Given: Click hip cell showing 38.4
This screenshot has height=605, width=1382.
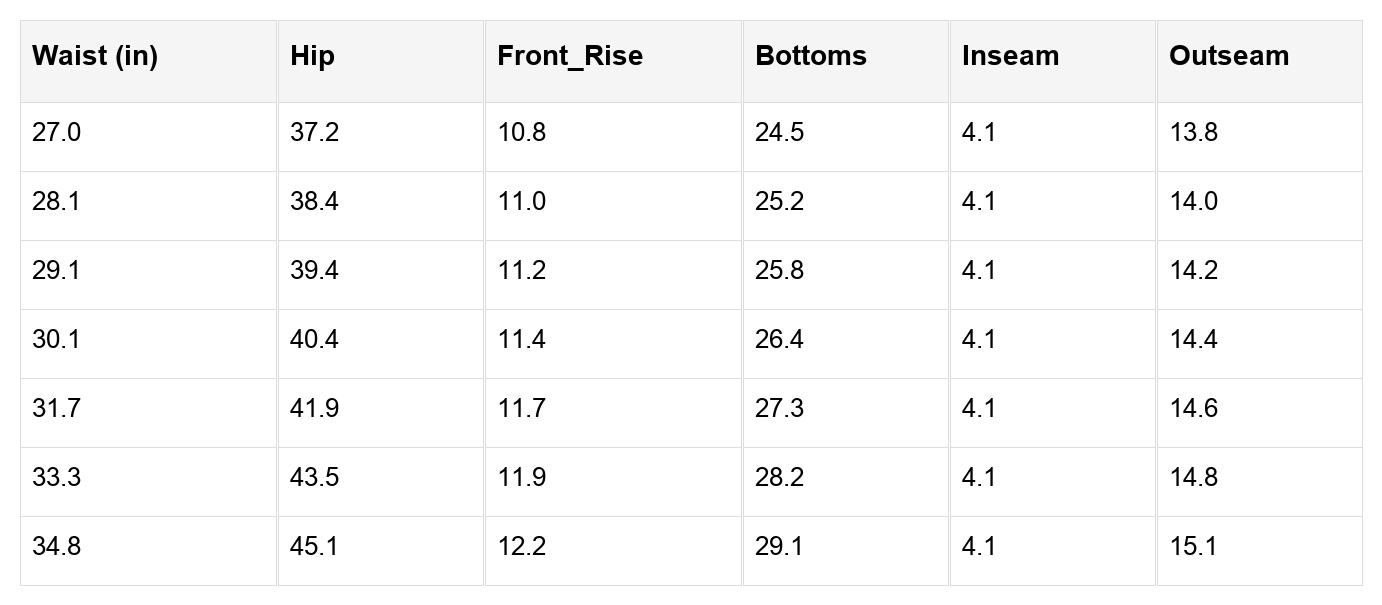Looking at the screenshot, I should click(x=381, y=206).
